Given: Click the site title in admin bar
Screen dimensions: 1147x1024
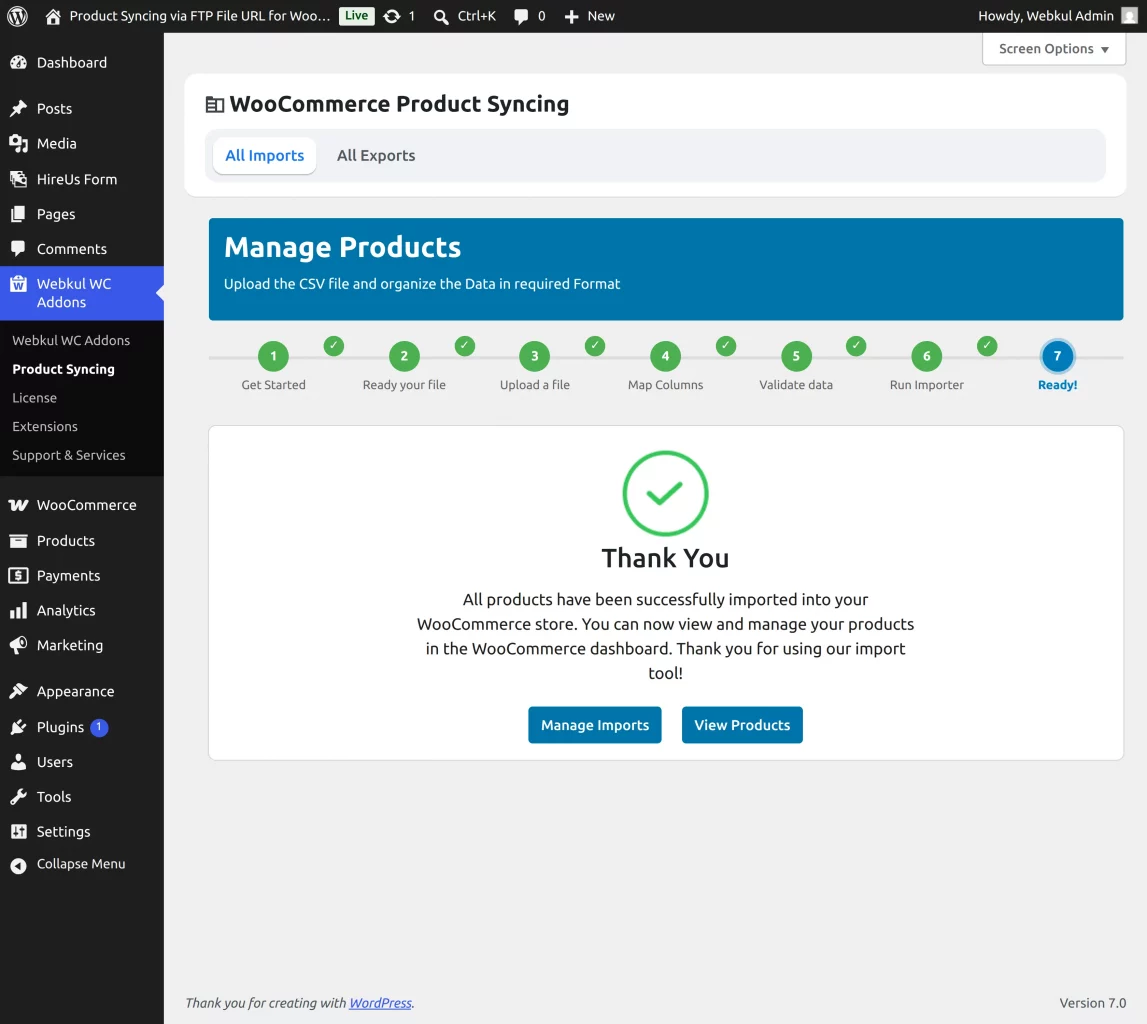Looking at the screenshot, I should [200, 16].
